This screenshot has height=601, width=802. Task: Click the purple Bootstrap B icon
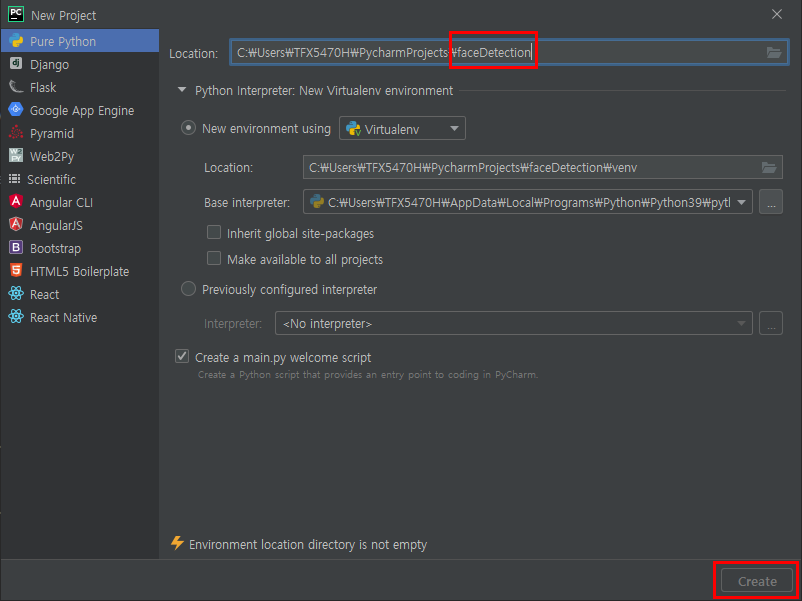[16, 247]
